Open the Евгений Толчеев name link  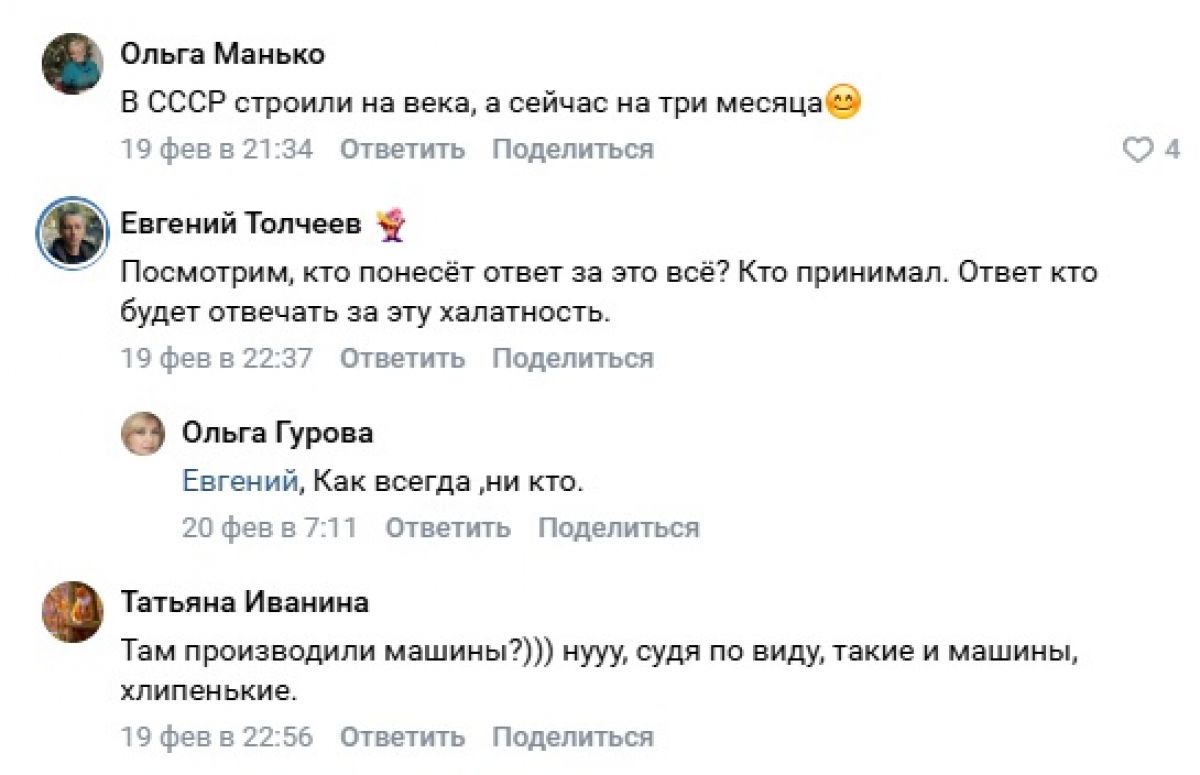[240, 225]
